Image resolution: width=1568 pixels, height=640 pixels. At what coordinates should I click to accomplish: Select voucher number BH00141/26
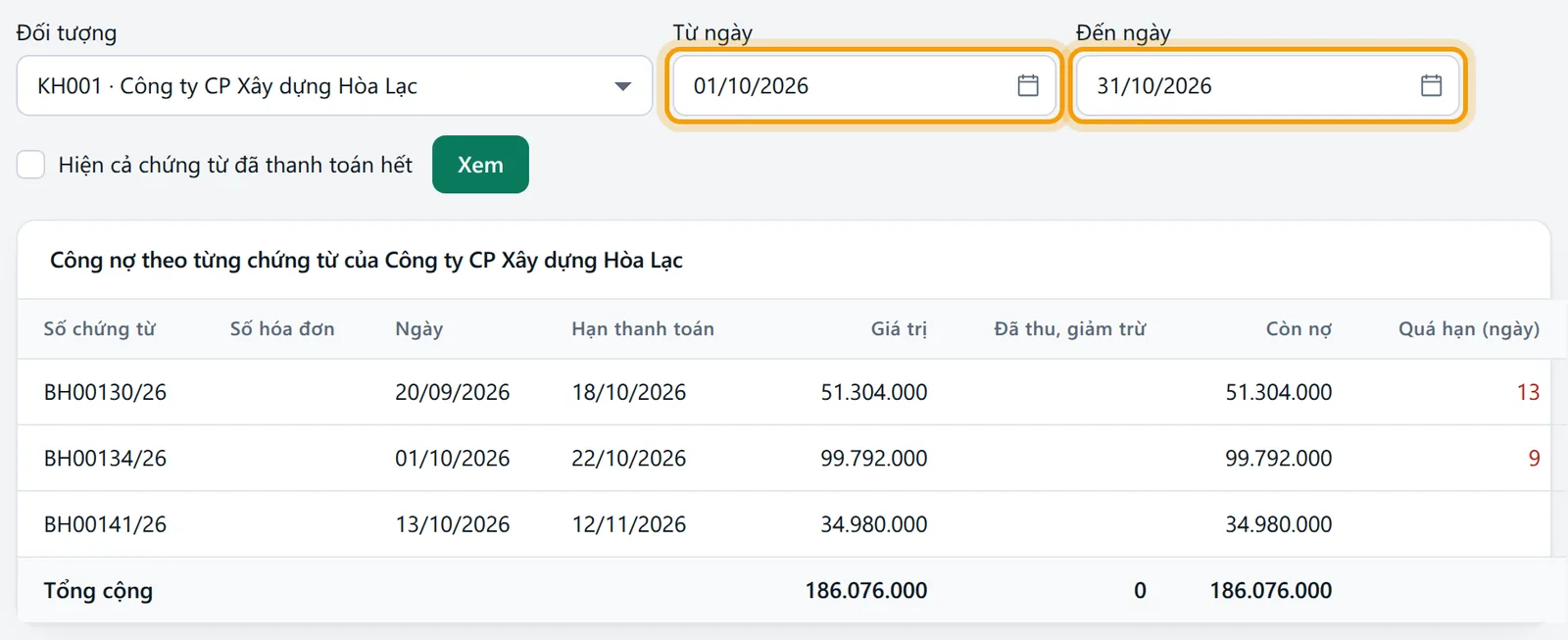click(105, 524)
